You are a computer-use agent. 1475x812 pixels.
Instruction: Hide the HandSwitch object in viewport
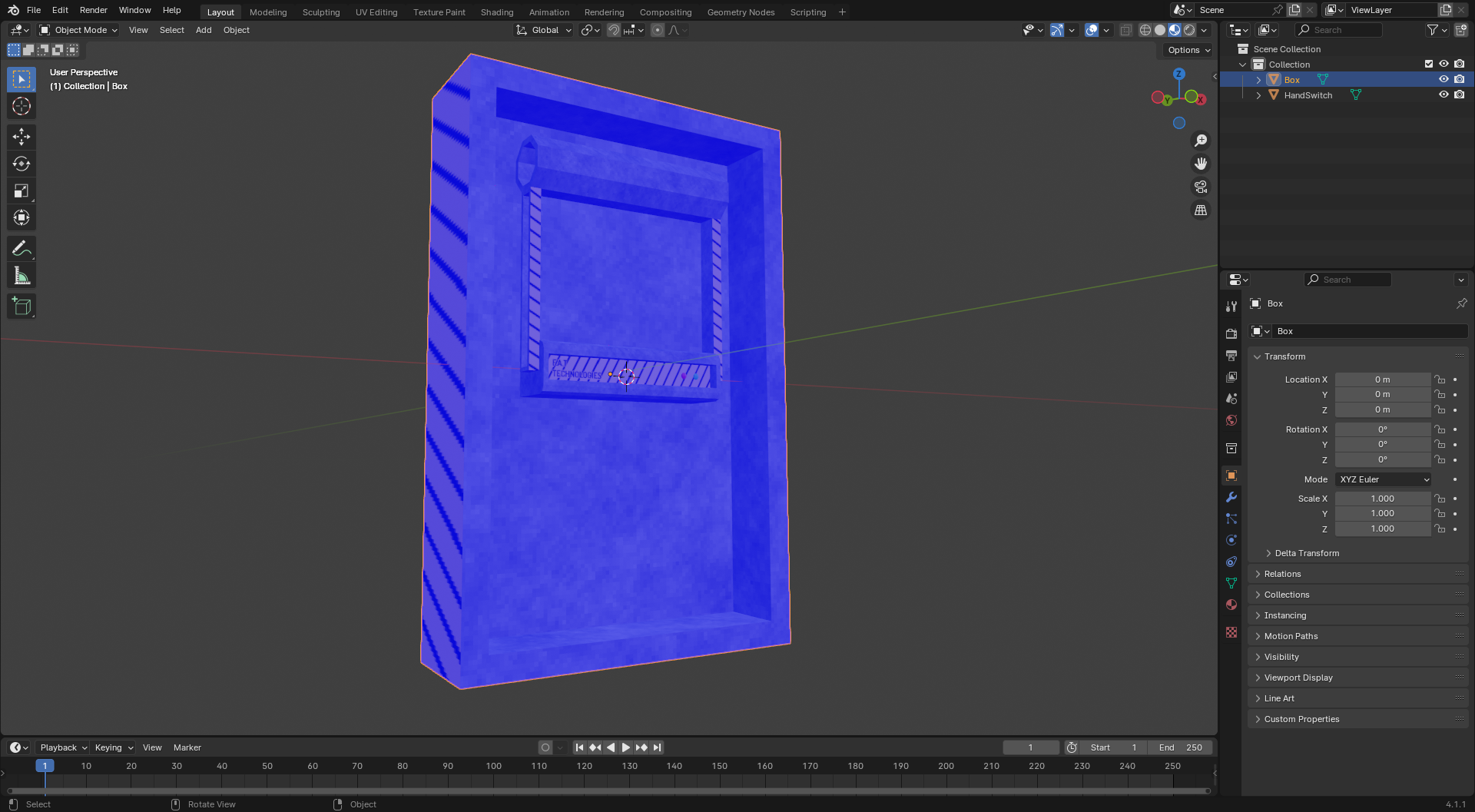coord(1444,95)
